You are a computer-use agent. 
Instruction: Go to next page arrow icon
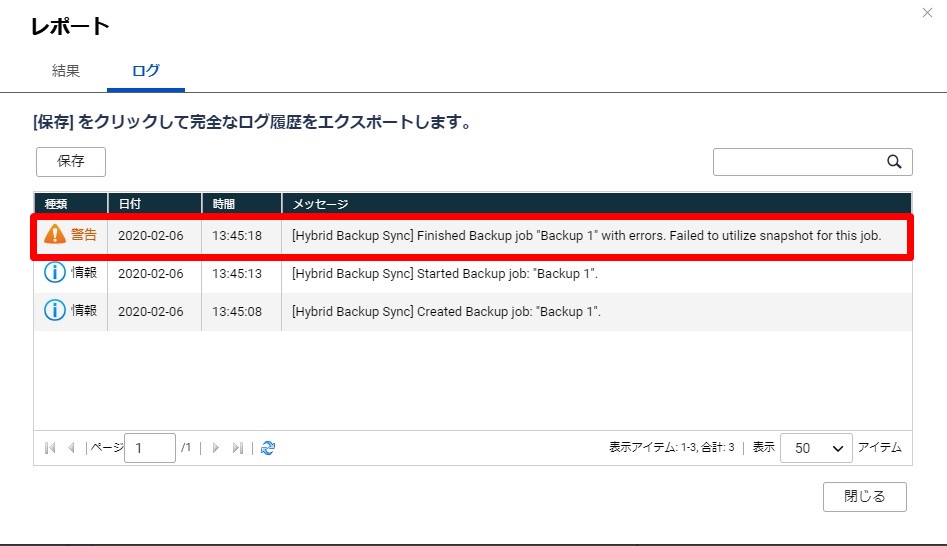pos(216,448)
